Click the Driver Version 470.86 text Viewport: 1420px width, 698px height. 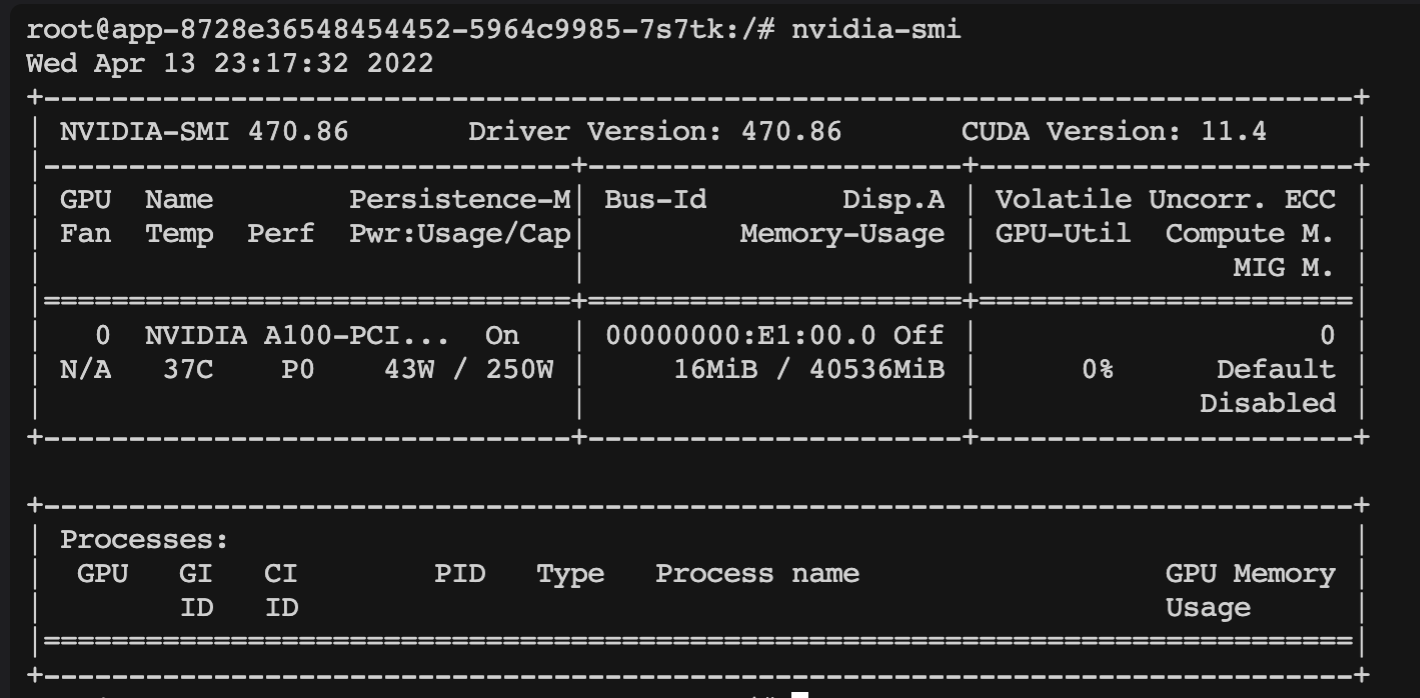(x=655, y=132)
